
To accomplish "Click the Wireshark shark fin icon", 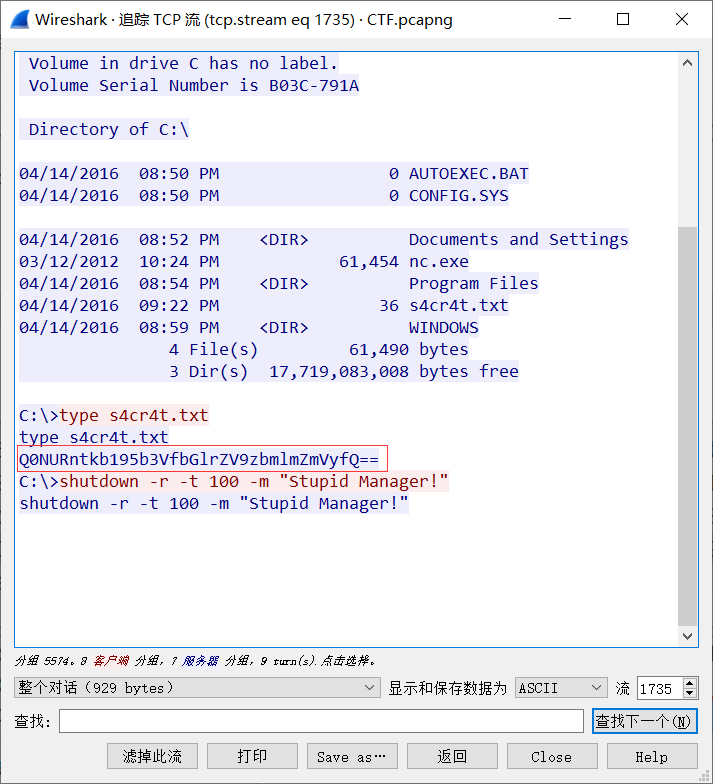I will coord(20,20).
